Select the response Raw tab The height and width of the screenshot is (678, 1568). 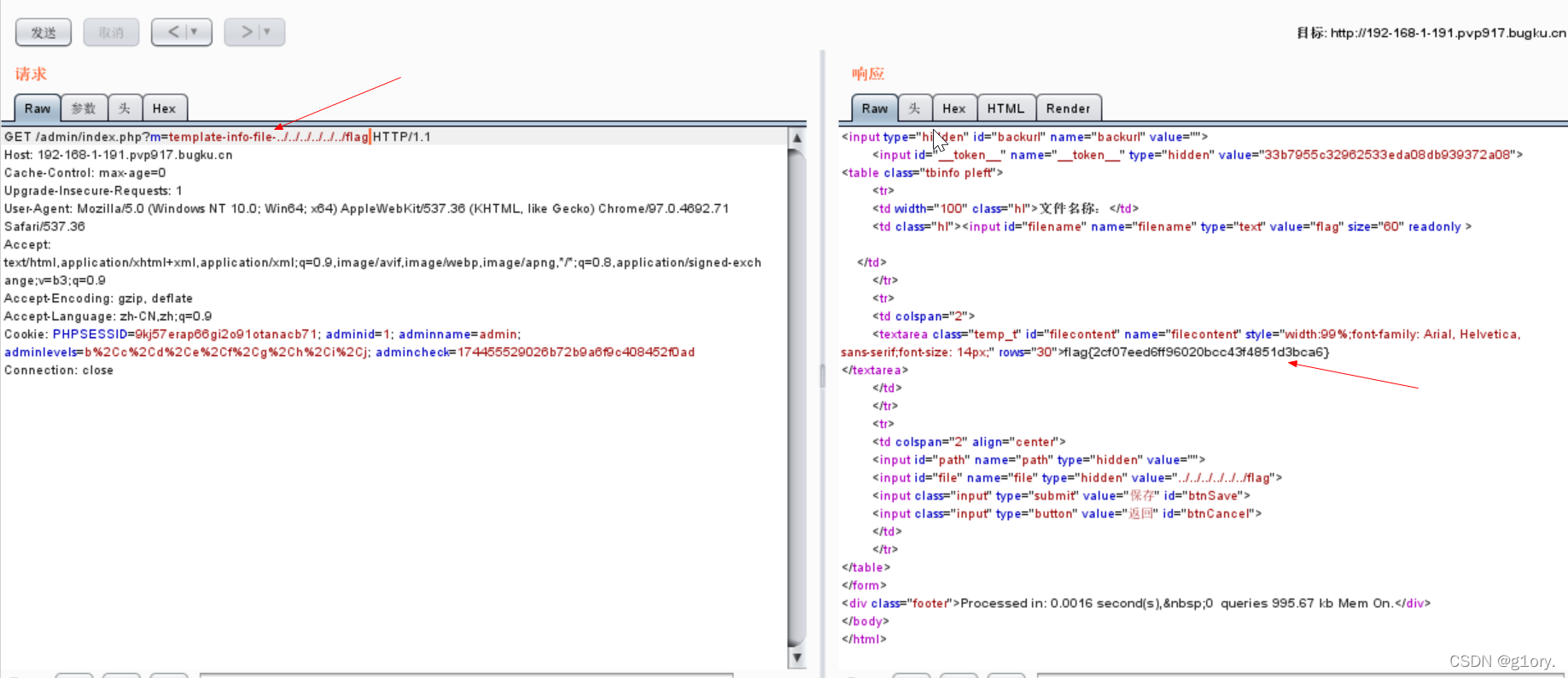pyautogui.click(x=875, y=108)
